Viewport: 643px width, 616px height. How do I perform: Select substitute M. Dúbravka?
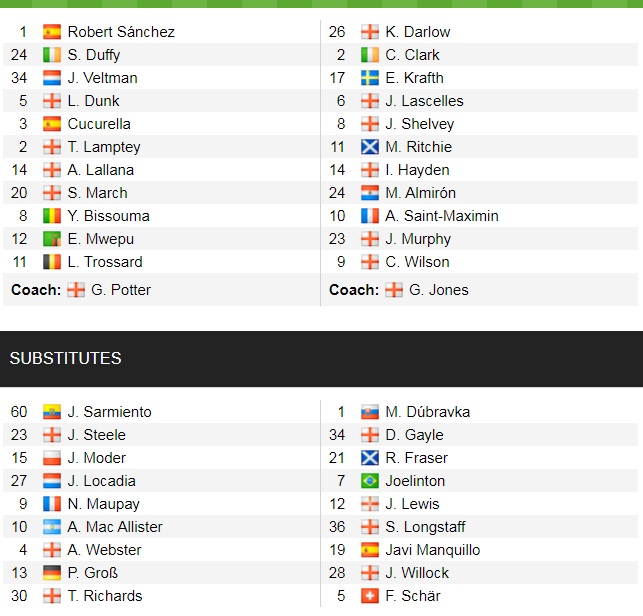click(x=427, y=412)
